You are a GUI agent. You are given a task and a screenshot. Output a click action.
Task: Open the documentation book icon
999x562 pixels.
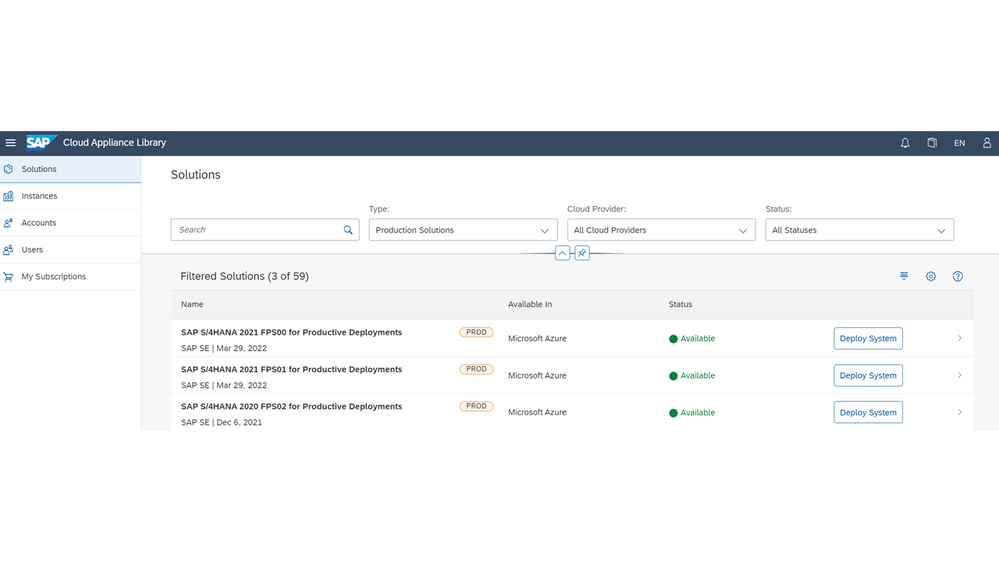point(932,143)
